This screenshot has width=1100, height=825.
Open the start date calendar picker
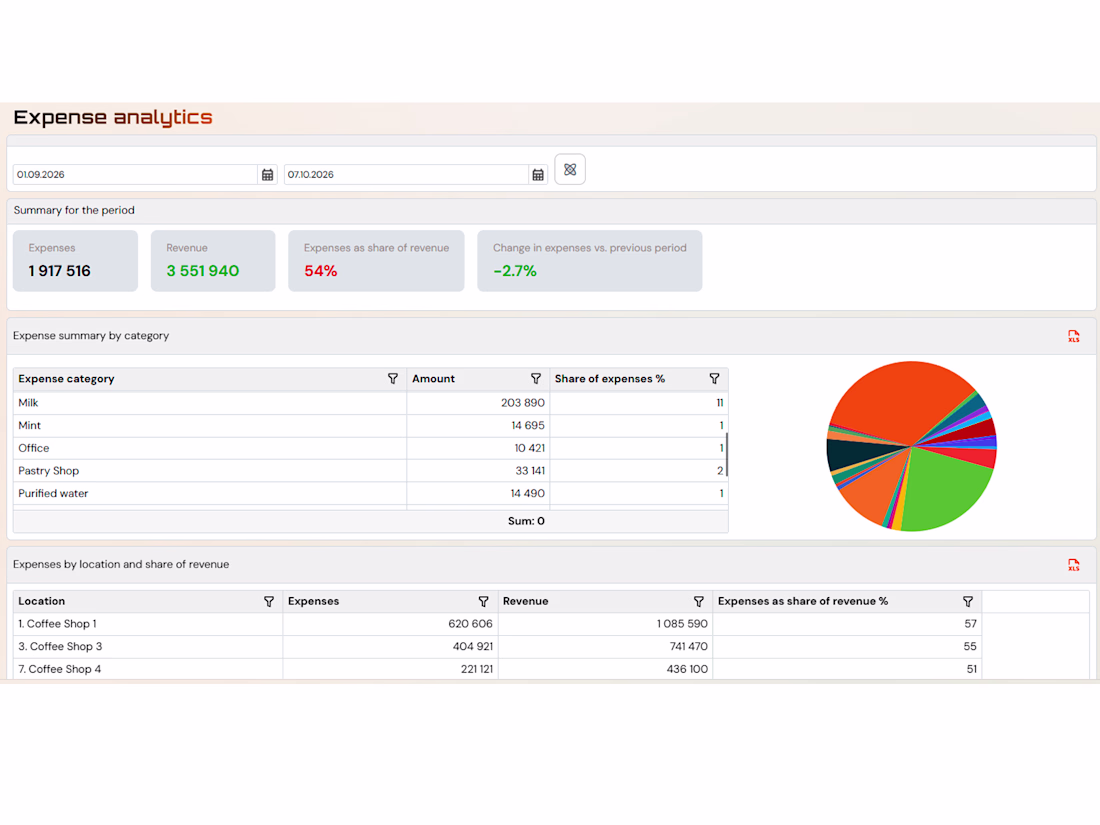(267, 175)
